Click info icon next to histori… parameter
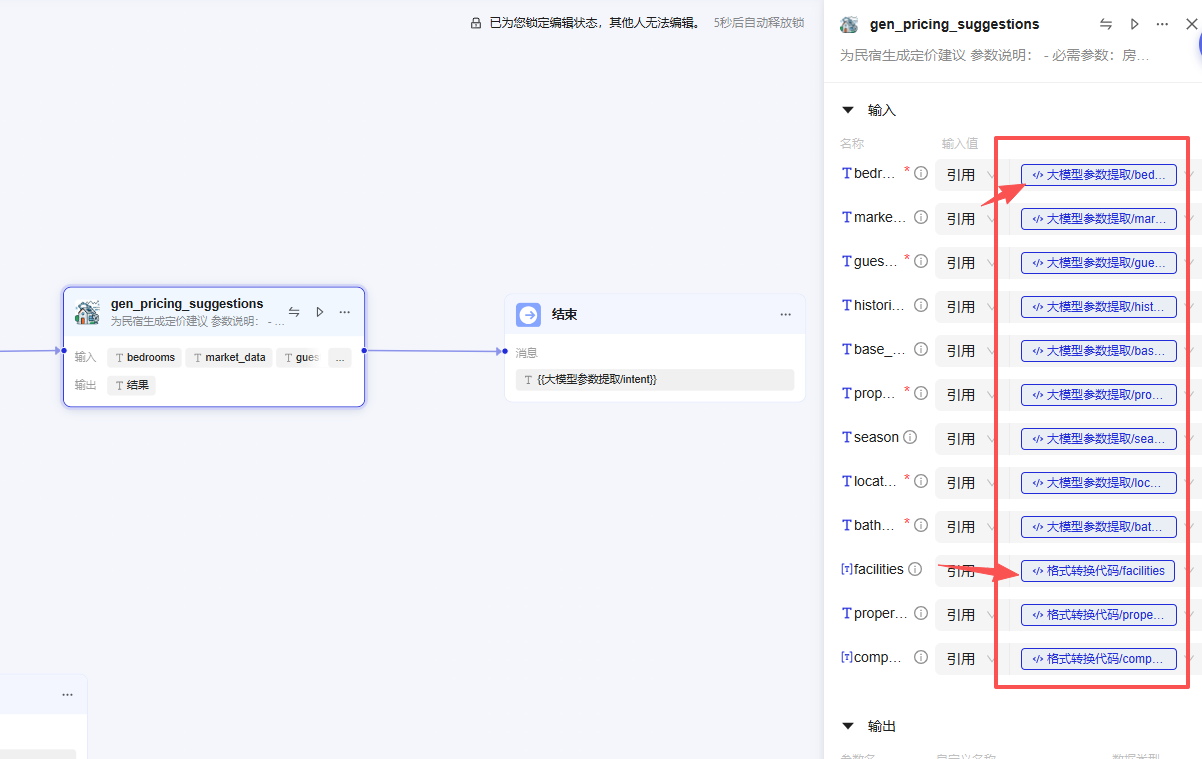The width and height of the screenshot is (1202, 759). (921, 305)
